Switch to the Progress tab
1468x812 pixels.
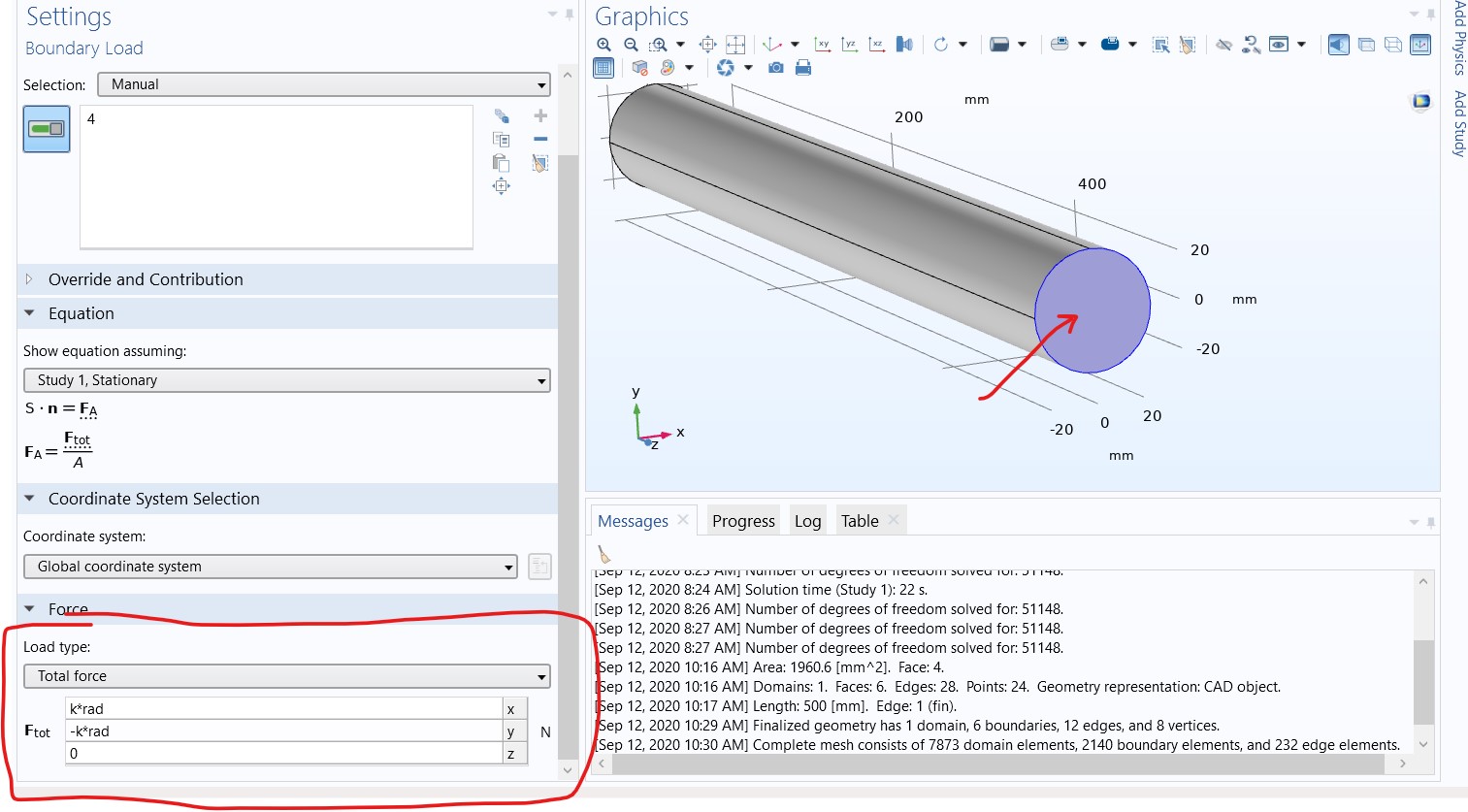pos(743,521)
